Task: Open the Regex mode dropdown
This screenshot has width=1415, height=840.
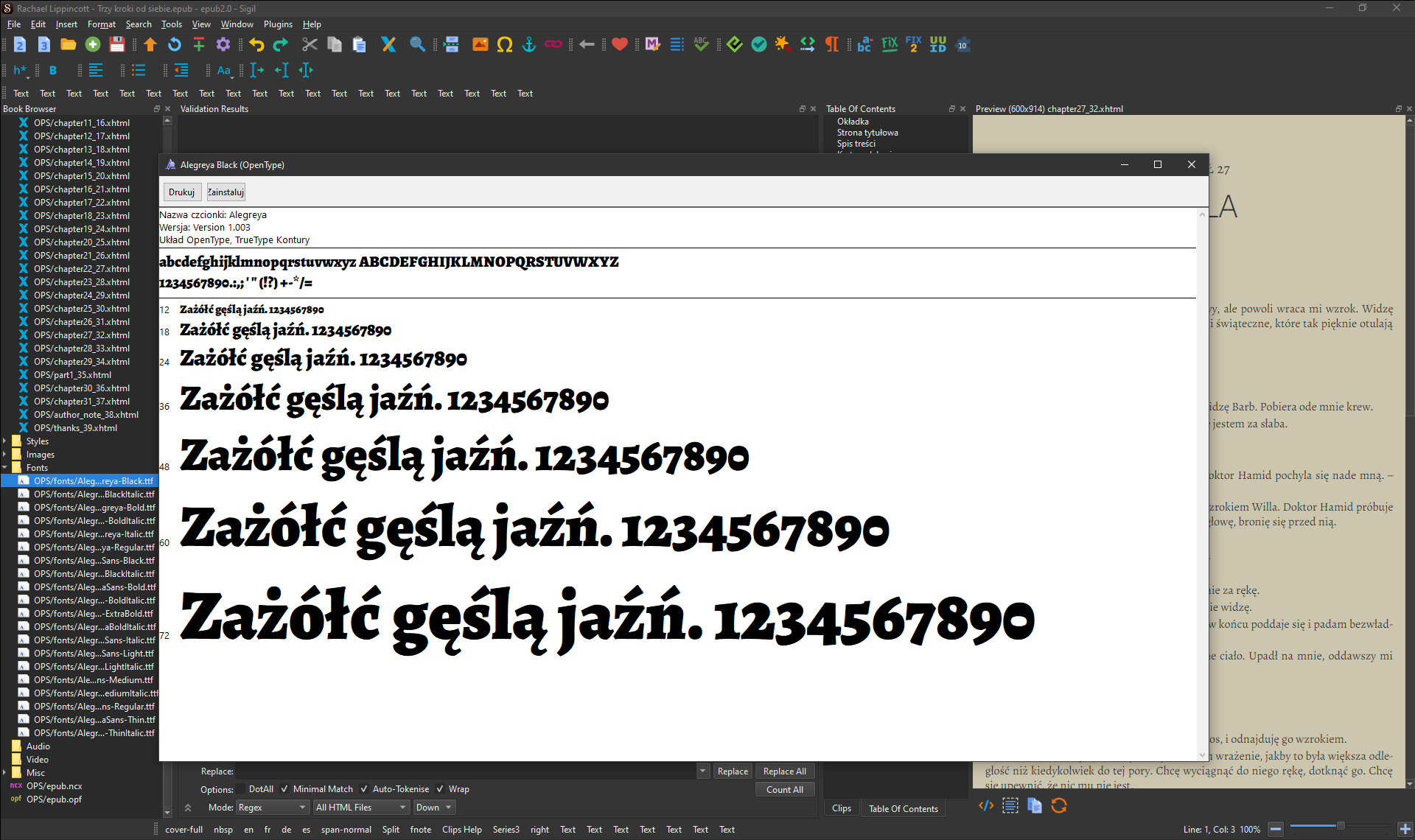Action: pos(272,808)
